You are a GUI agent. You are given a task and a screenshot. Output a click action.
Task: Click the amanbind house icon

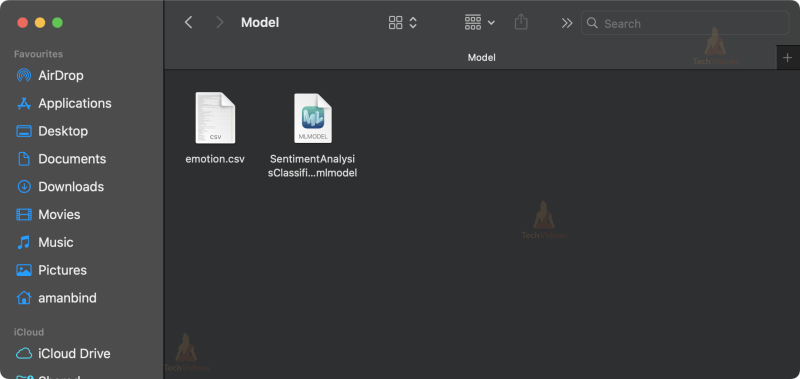23,298
